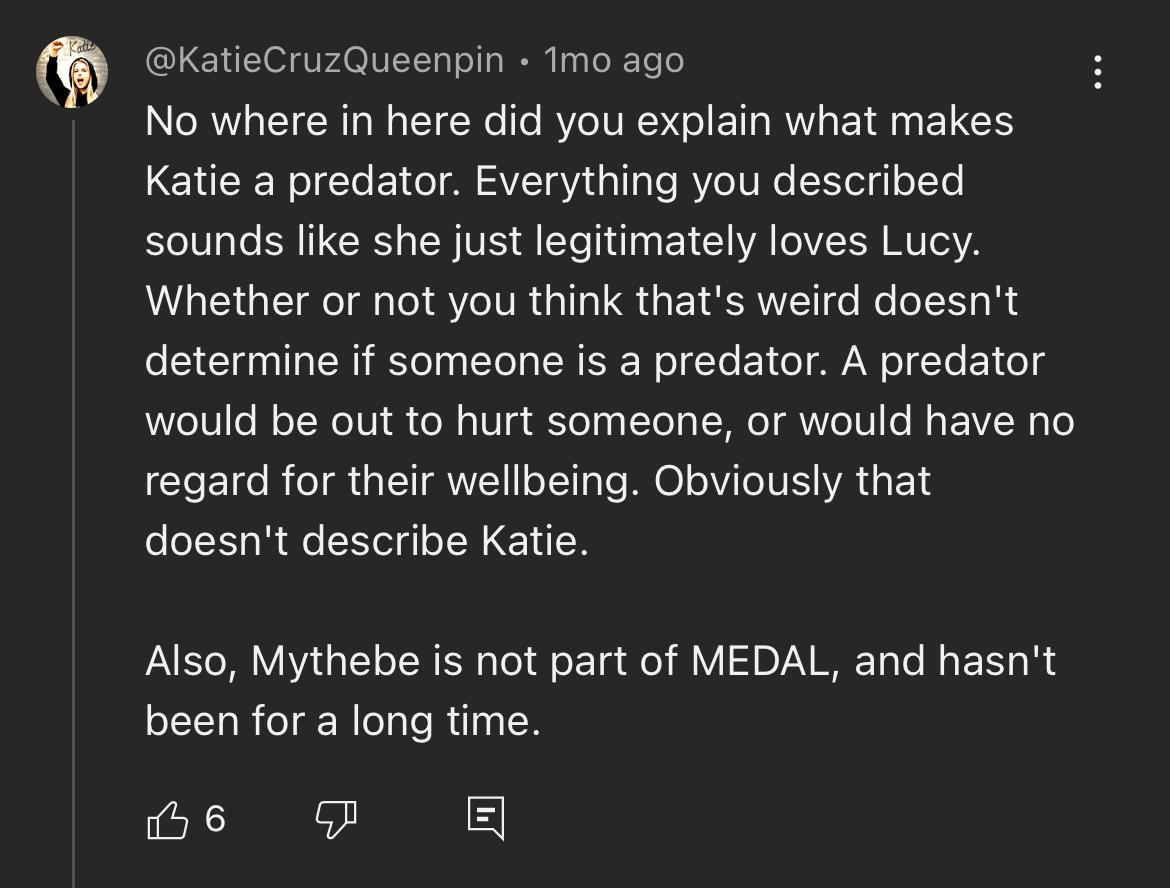The image size is (1170, 888).
Task: Click the reply speech-bubble icon
Action: [x=486, y=819]
